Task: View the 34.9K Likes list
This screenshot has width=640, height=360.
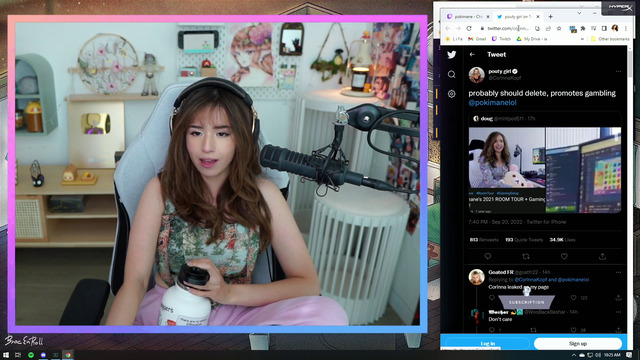Action: point(562,240)
